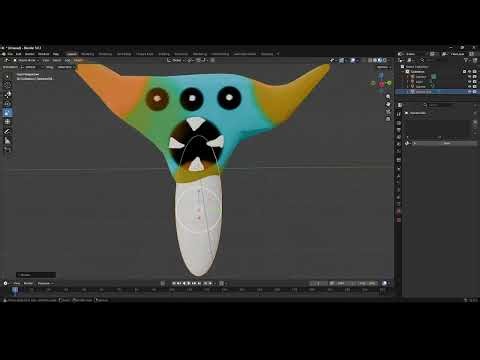Image resolution: width=480 pixels, height=360 pixels.
Task: Toggle Collection exclude checkbox in outliner
Action: [464, 72]
